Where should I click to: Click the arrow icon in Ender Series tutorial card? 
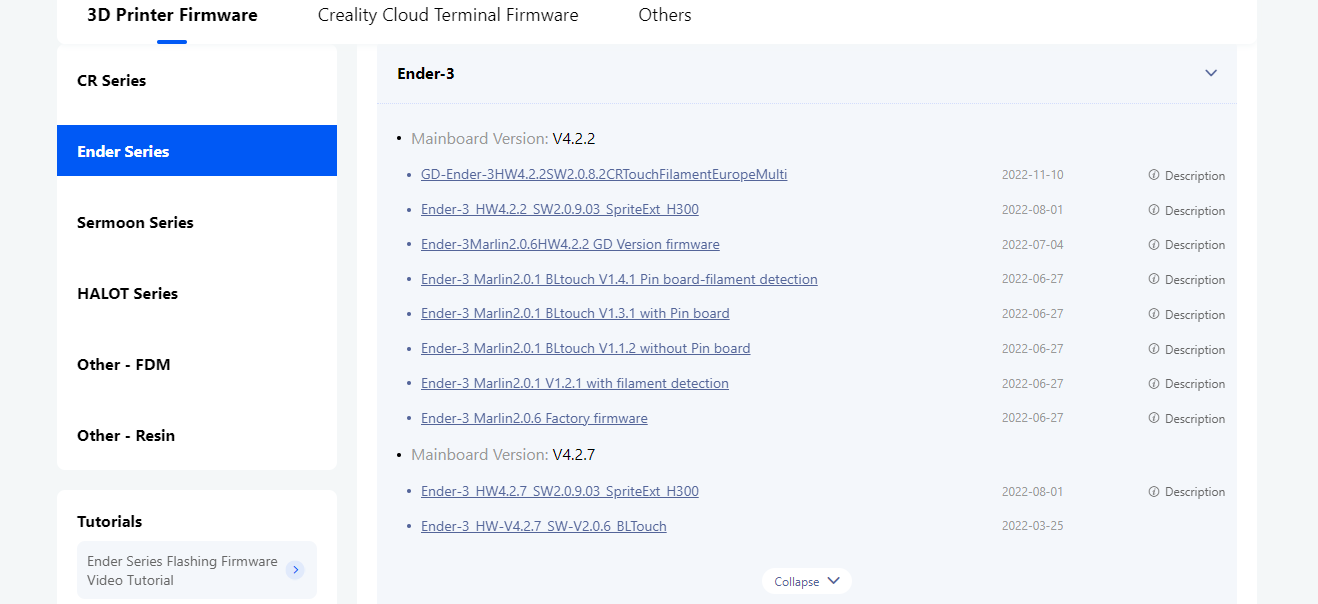[295, 570]
